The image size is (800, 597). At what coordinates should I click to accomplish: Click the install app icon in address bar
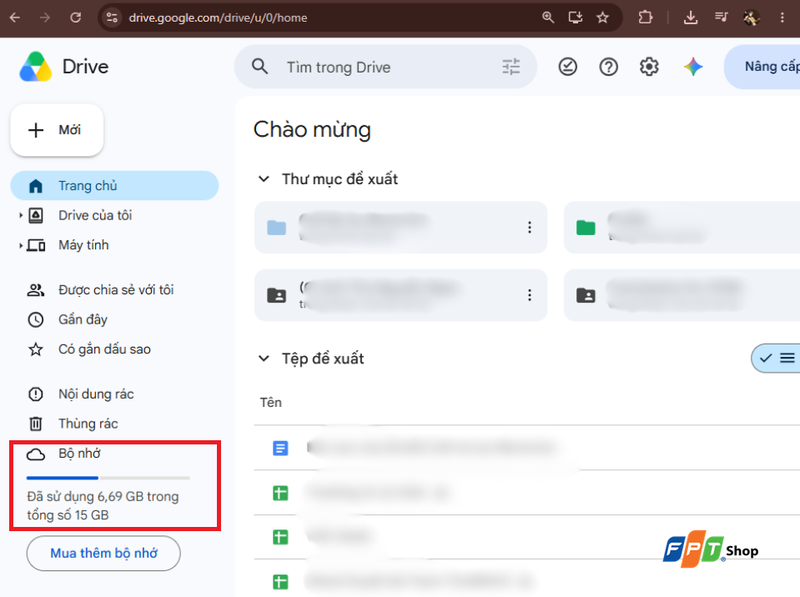pos(576,18)
